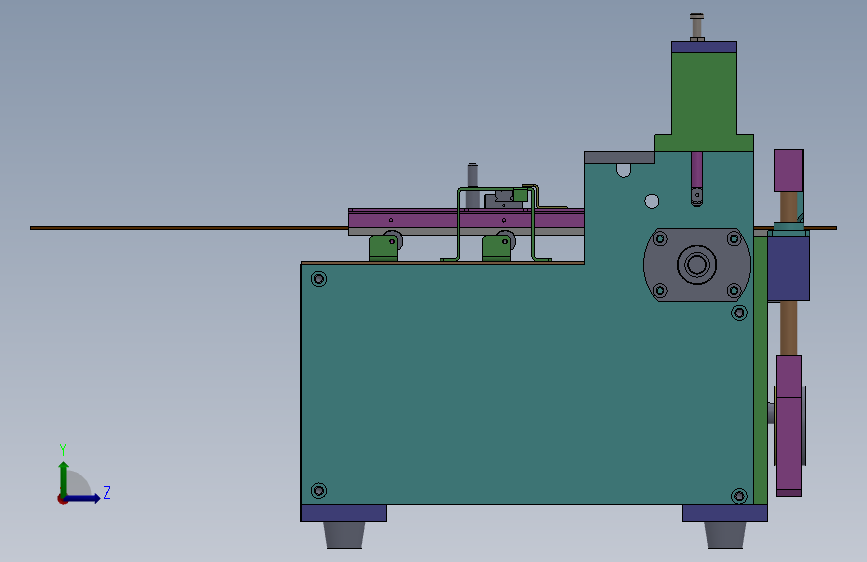Click the red origin ball of the triad
The height and width of the screenshot is (562, 867).
(62, 499)
